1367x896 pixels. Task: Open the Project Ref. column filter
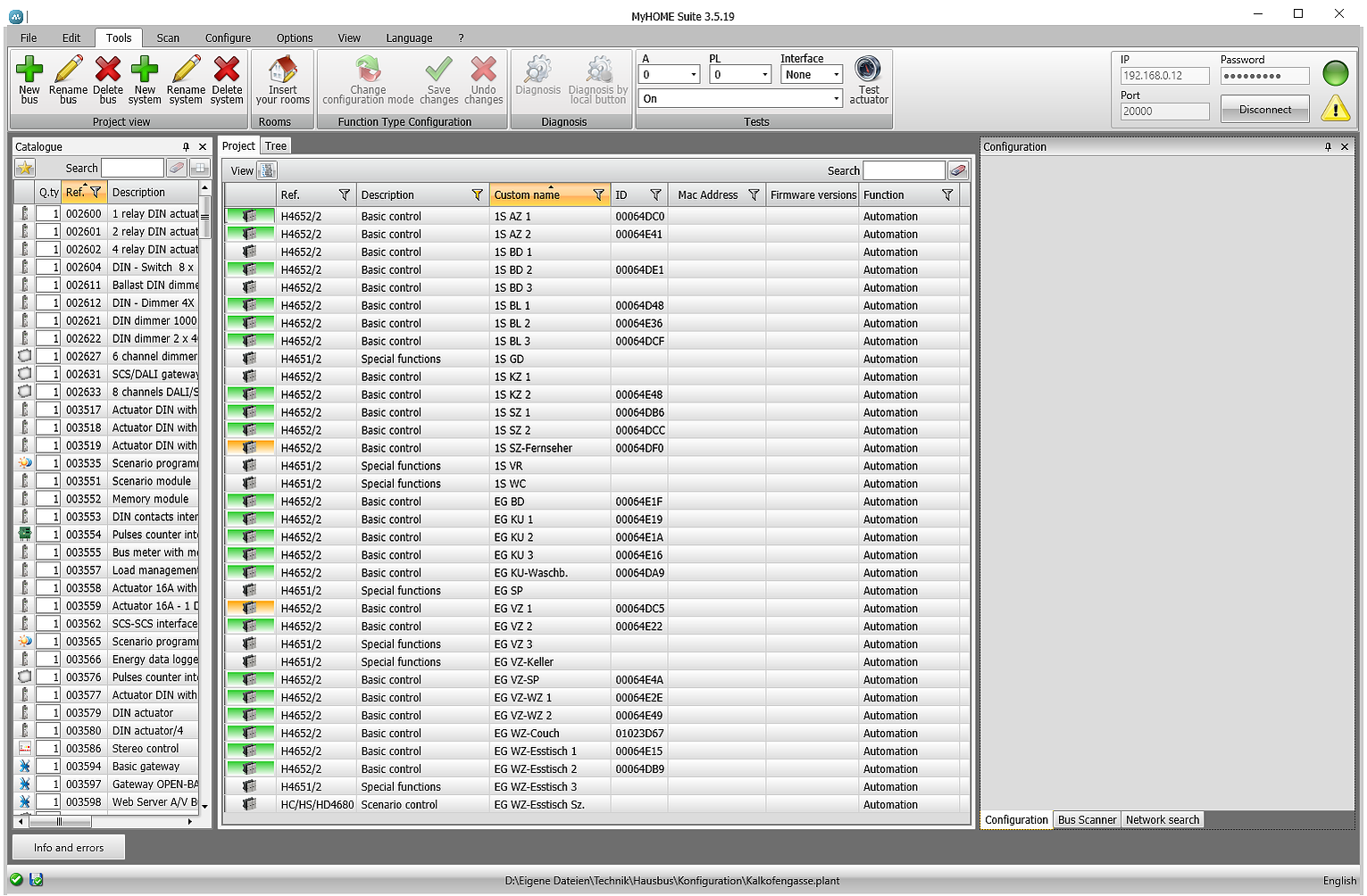point(345,195)
